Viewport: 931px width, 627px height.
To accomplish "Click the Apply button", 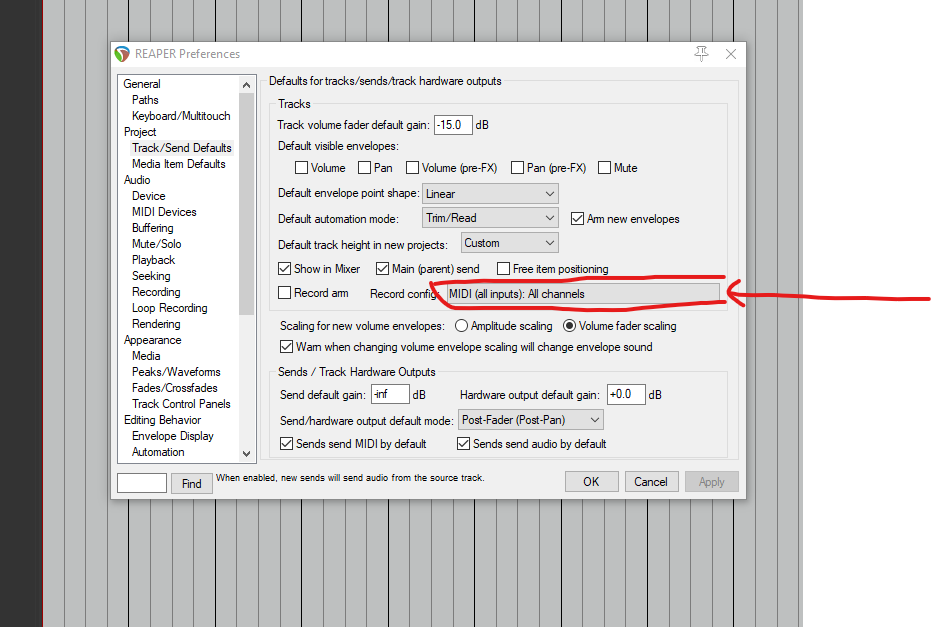I will (x=711, y=482).
